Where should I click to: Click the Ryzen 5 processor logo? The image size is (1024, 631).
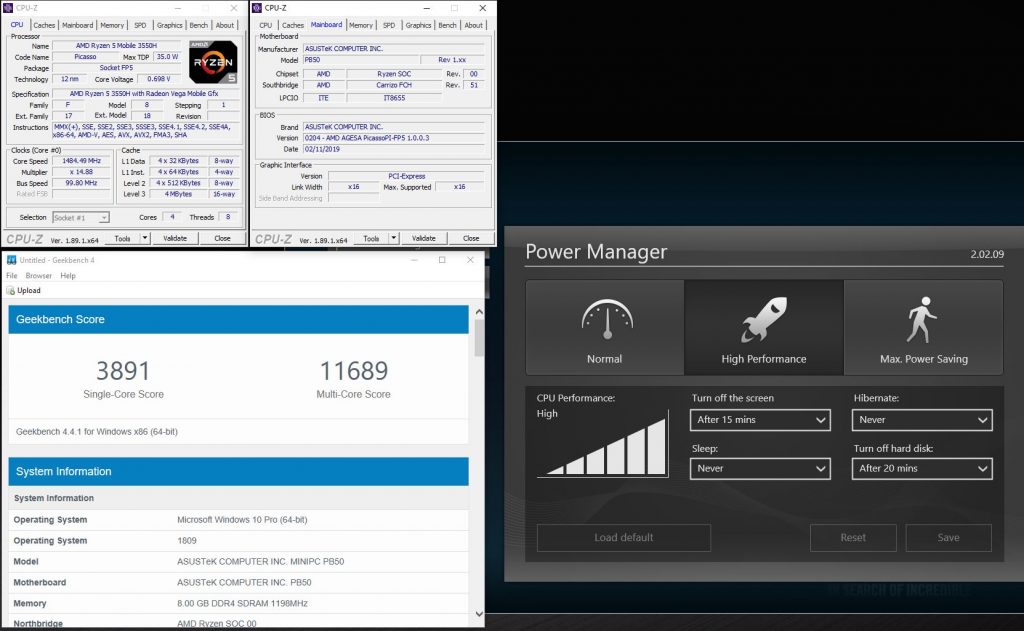pos(212,62)
